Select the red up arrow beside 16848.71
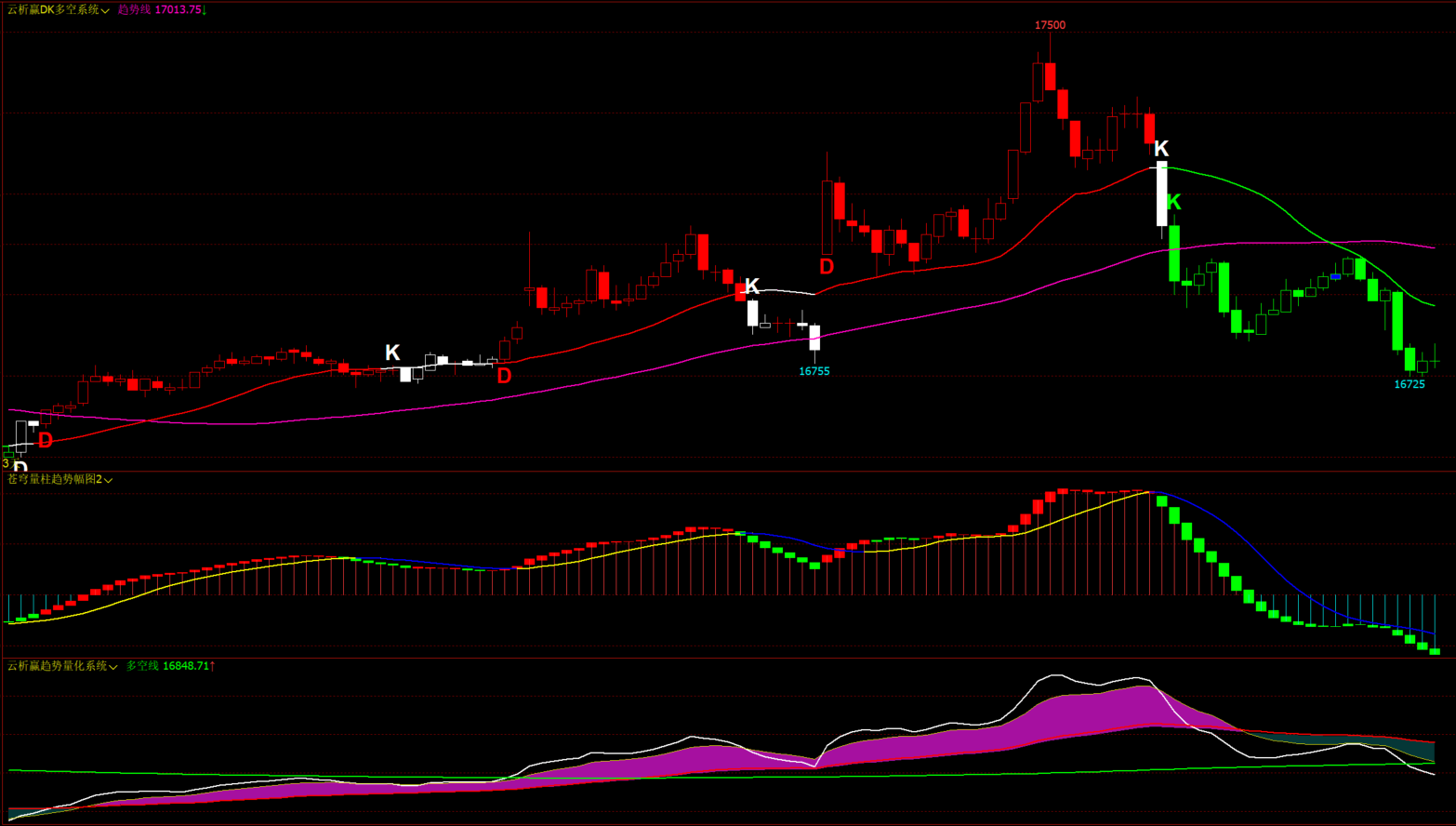This screenshot has height=826, width=1456. point(212,666)
